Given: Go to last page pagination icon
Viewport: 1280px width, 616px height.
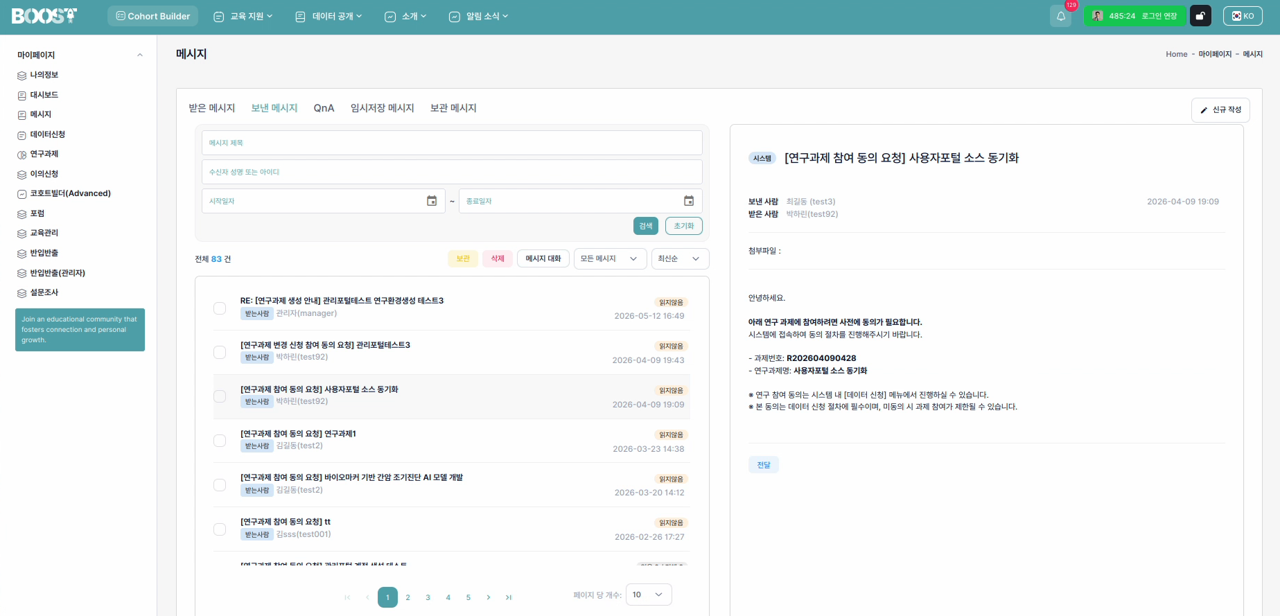Looking at the screenshot, I should pyautogui.click(x=508, y=597).
